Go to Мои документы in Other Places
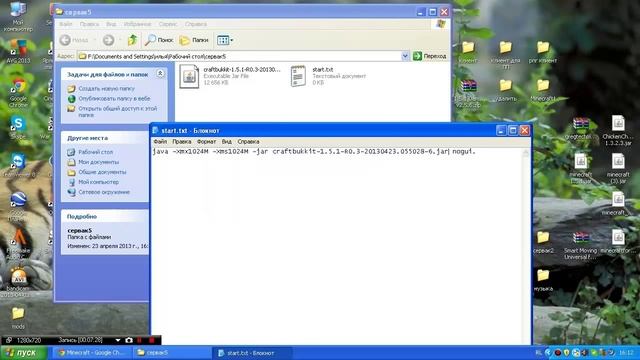The image size is (640, 360). point(98,162)
